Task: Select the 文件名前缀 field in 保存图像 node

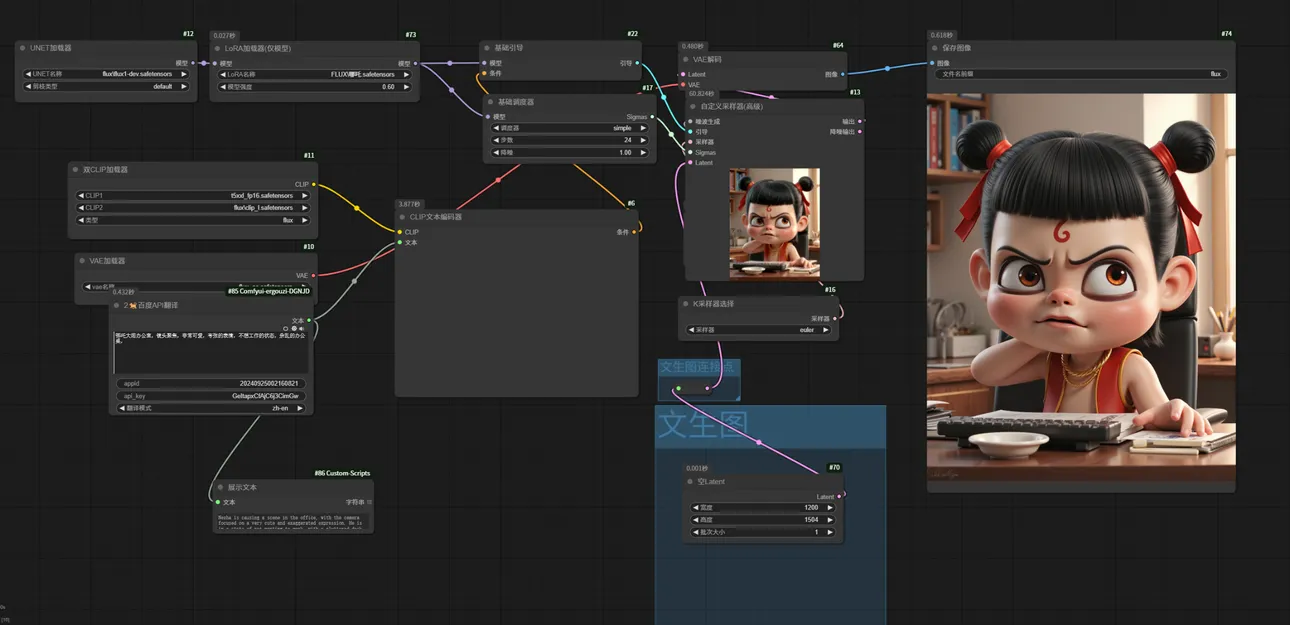Action: [x=1080, y=74]
